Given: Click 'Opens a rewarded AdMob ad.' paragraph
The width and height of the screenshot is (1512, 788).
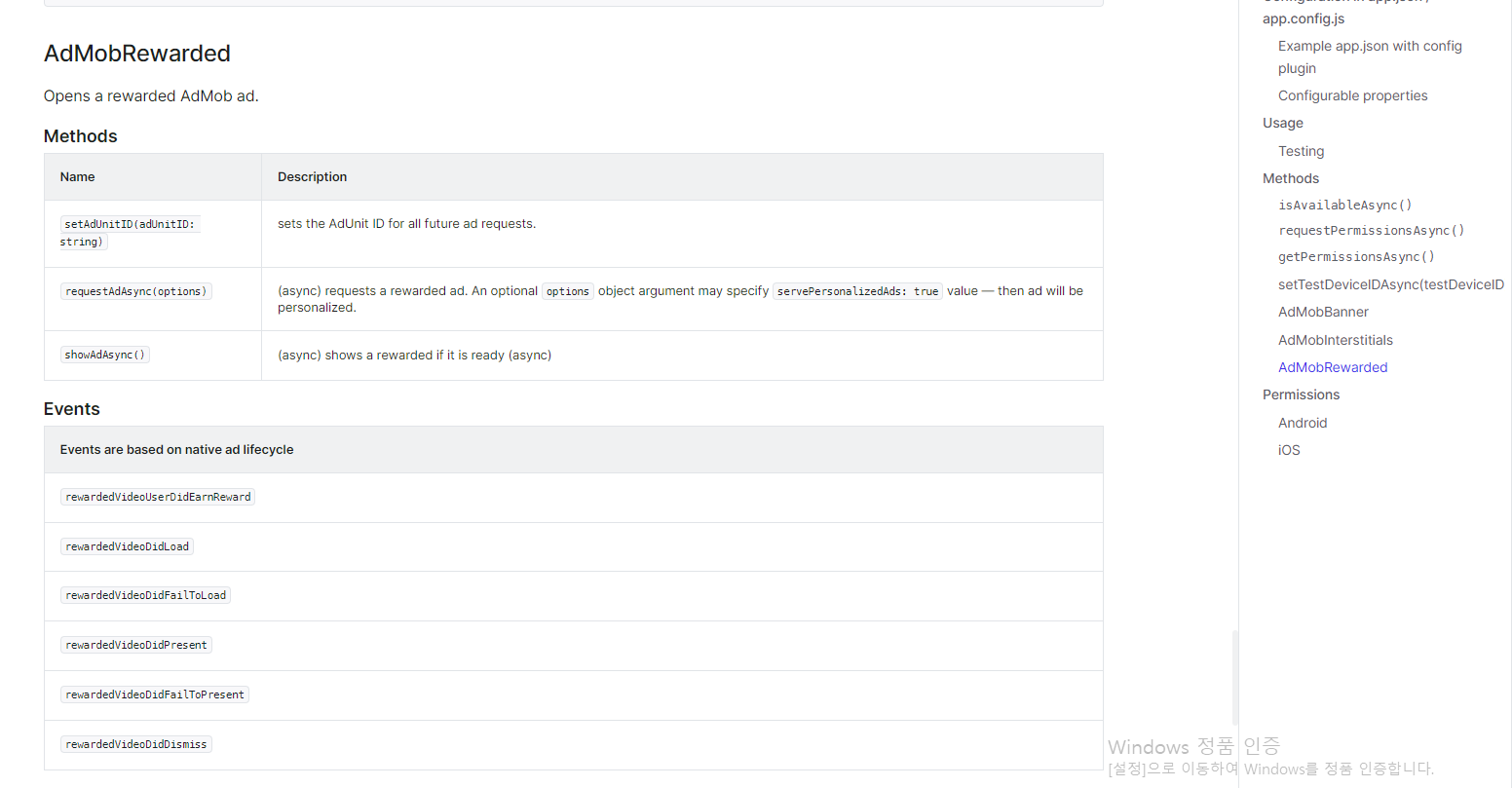Looking at the screenshot, I should [x=151, y=95].
